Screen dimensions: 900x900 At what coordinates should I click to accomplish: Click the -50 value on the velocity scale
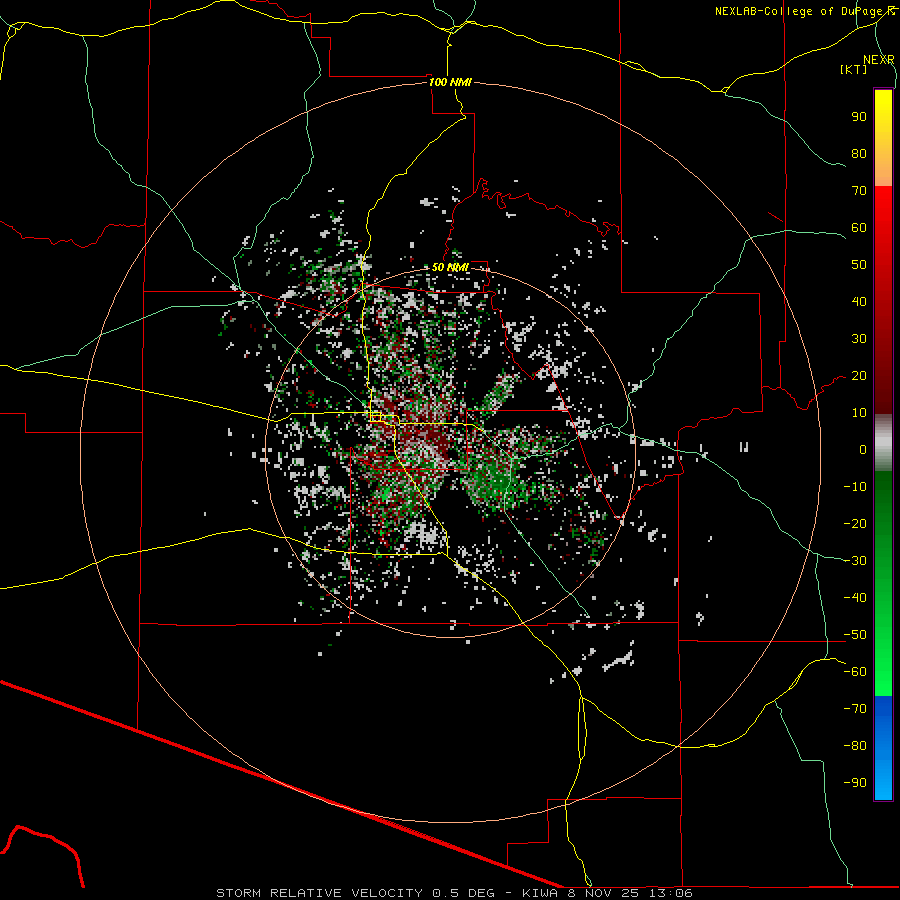click(x=855, y=635)
